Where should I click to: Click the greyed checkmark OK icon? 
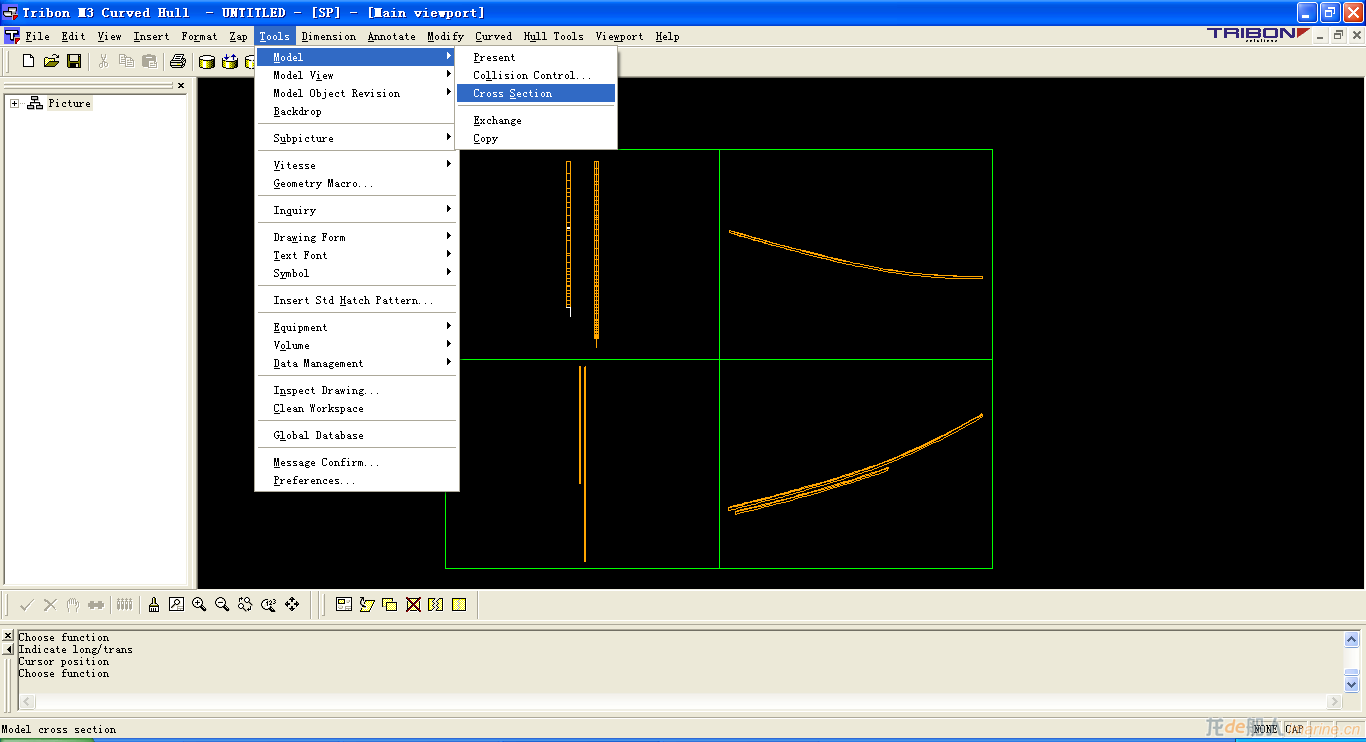coord(27,604)
